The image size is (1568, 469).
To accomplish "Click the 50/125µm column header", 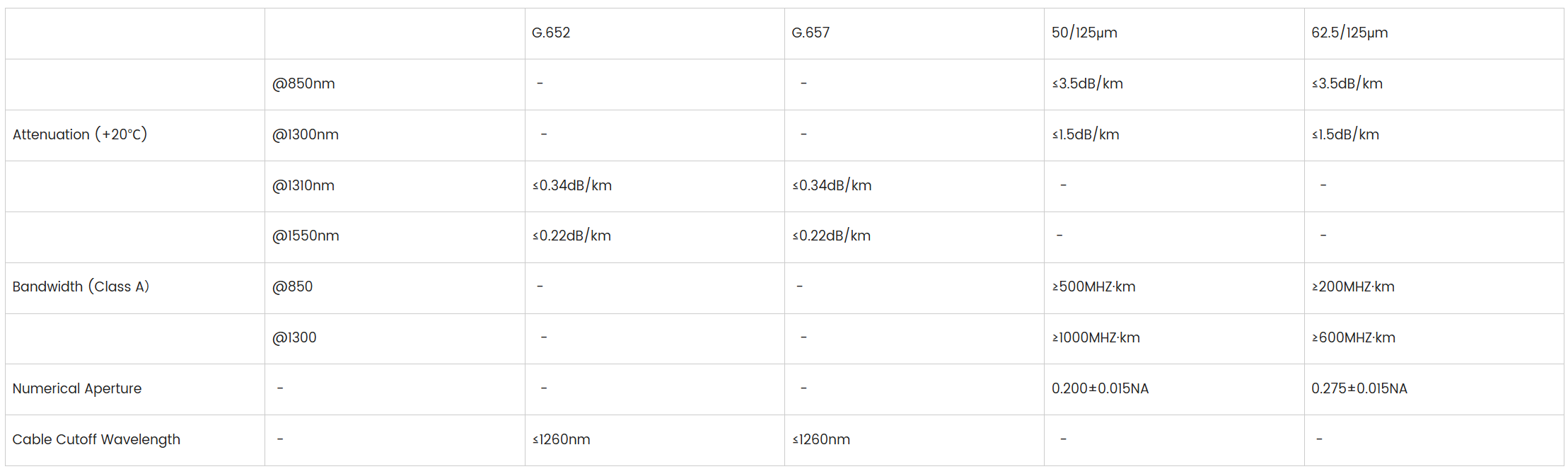I will click(1084, 33).
